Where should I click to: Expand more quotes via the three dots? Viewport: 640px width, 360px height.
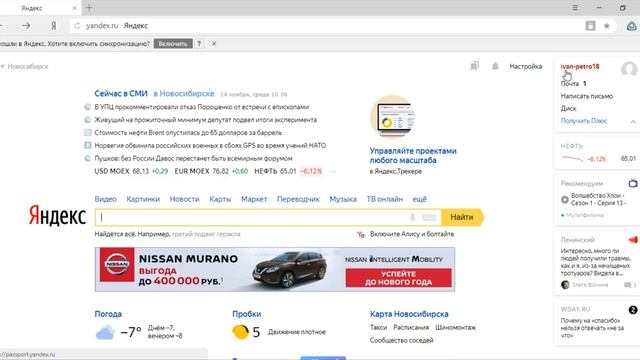click(333, 171)
